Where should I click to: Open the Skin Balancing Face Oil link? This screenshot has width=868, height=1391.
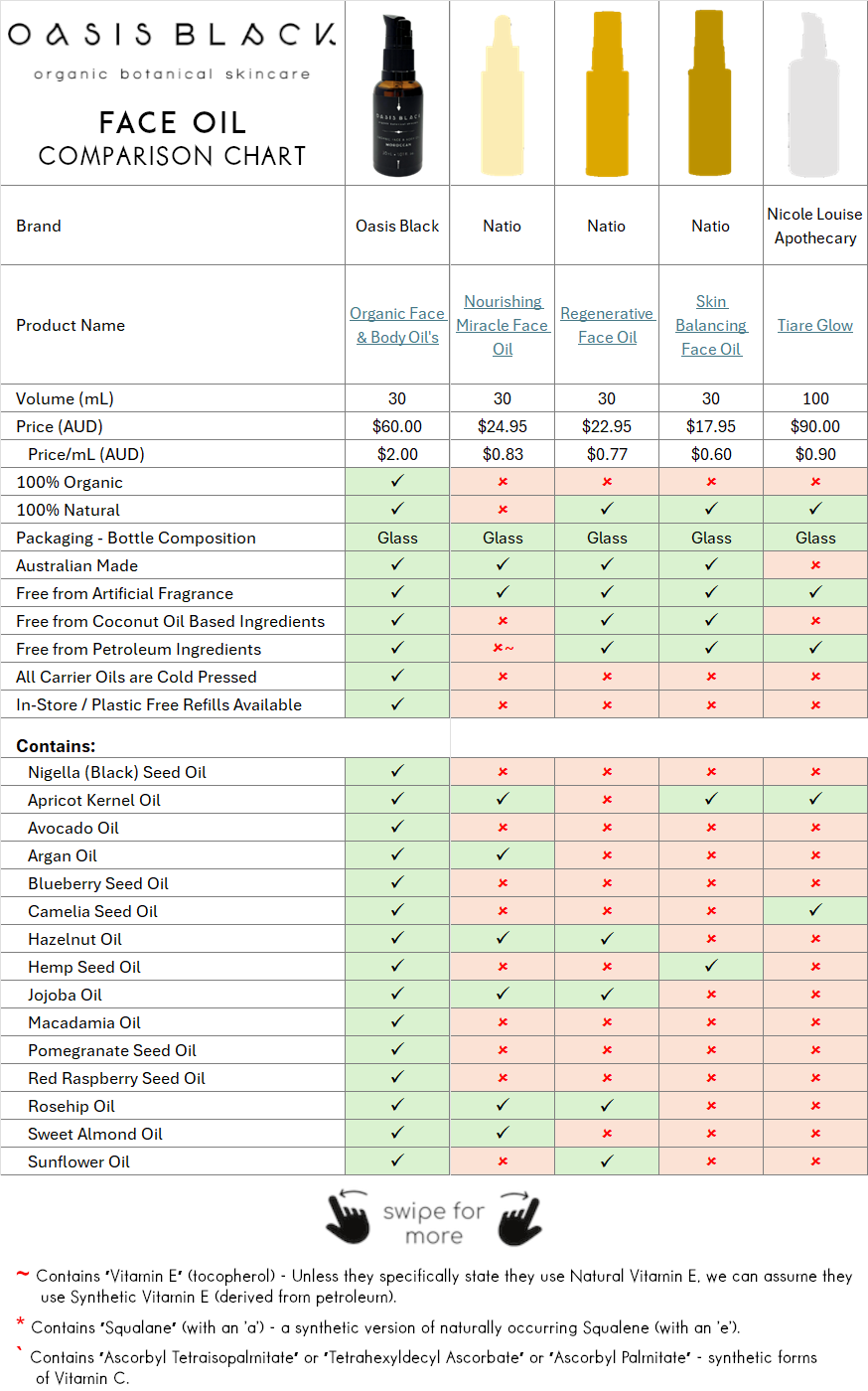(711, 325)
